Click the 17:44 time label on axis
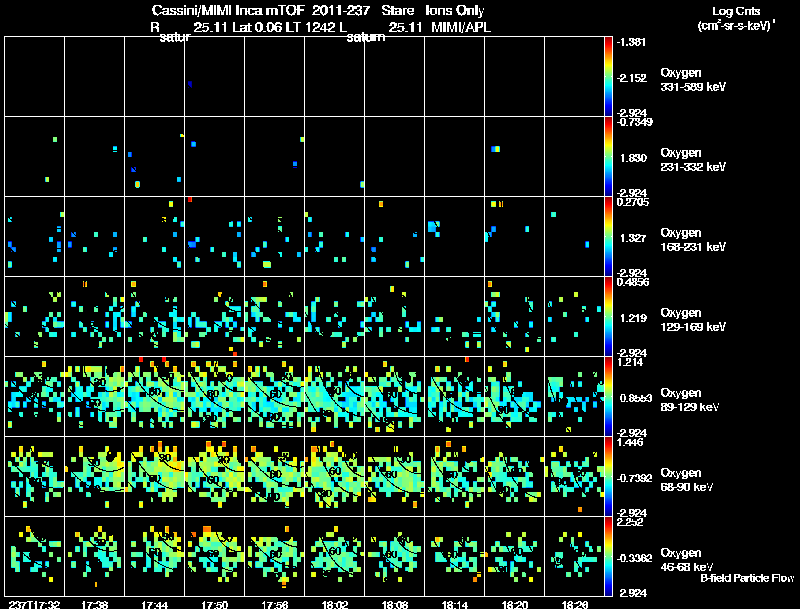 click(155, 605)
